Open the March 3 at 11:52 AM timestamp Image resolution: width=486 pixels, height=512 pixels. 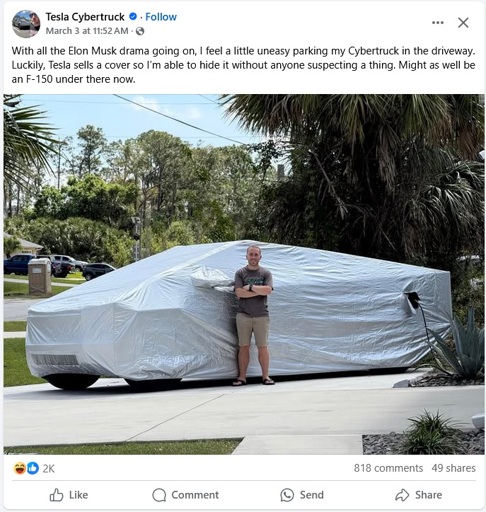coord(87,31)
